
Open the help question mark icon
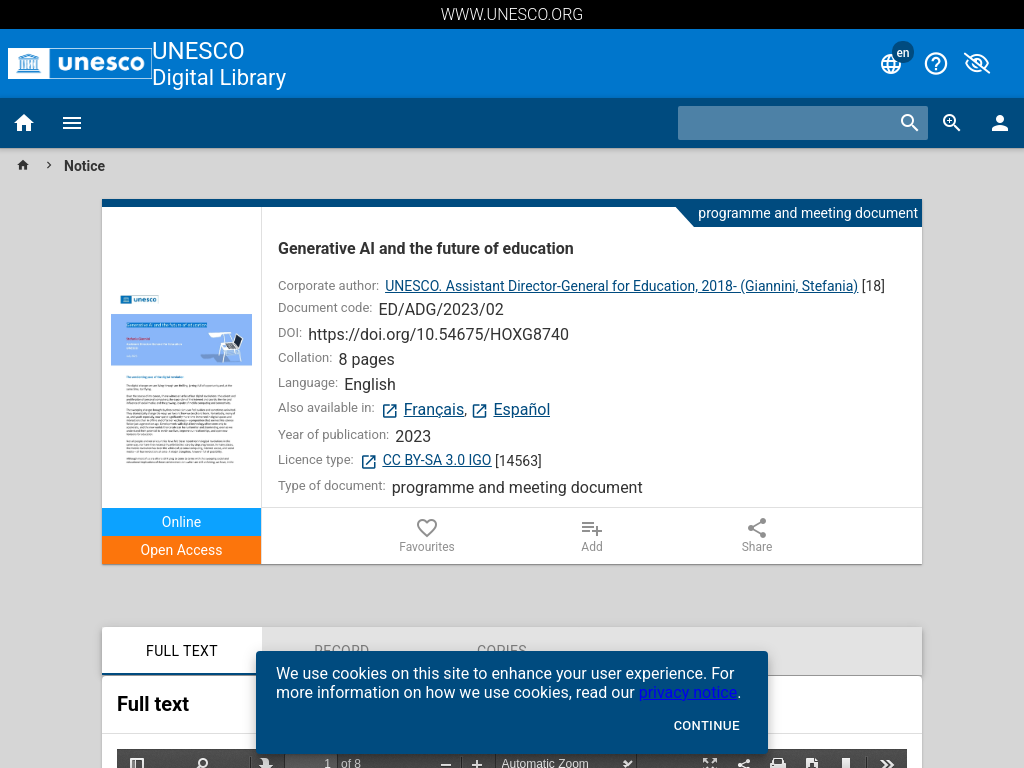click(936, 64)
